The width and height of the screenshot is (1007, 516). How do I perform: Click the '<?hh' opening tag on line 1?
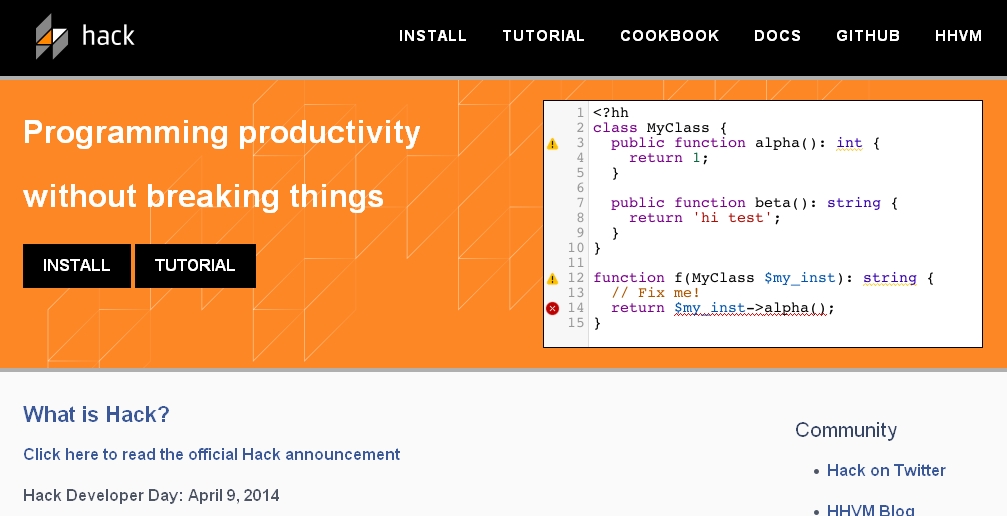pos(611,113)
